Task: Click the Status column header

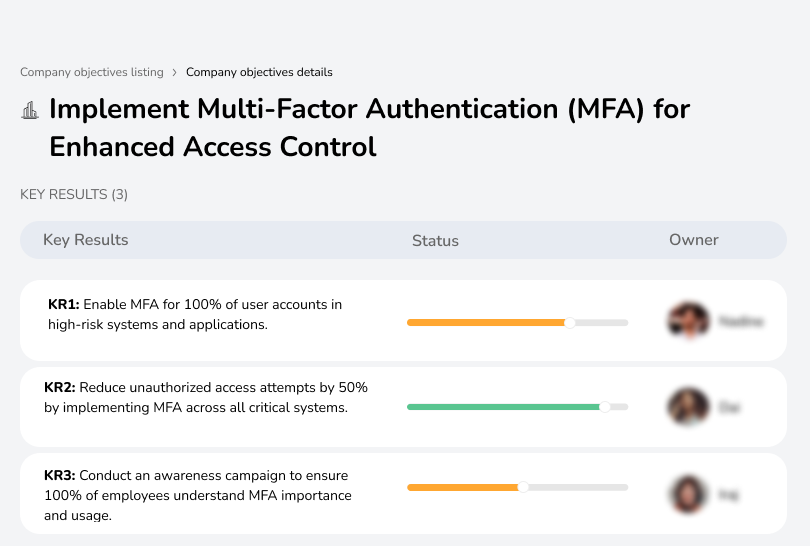Action: pyautogui.click(x=435, y=241)
